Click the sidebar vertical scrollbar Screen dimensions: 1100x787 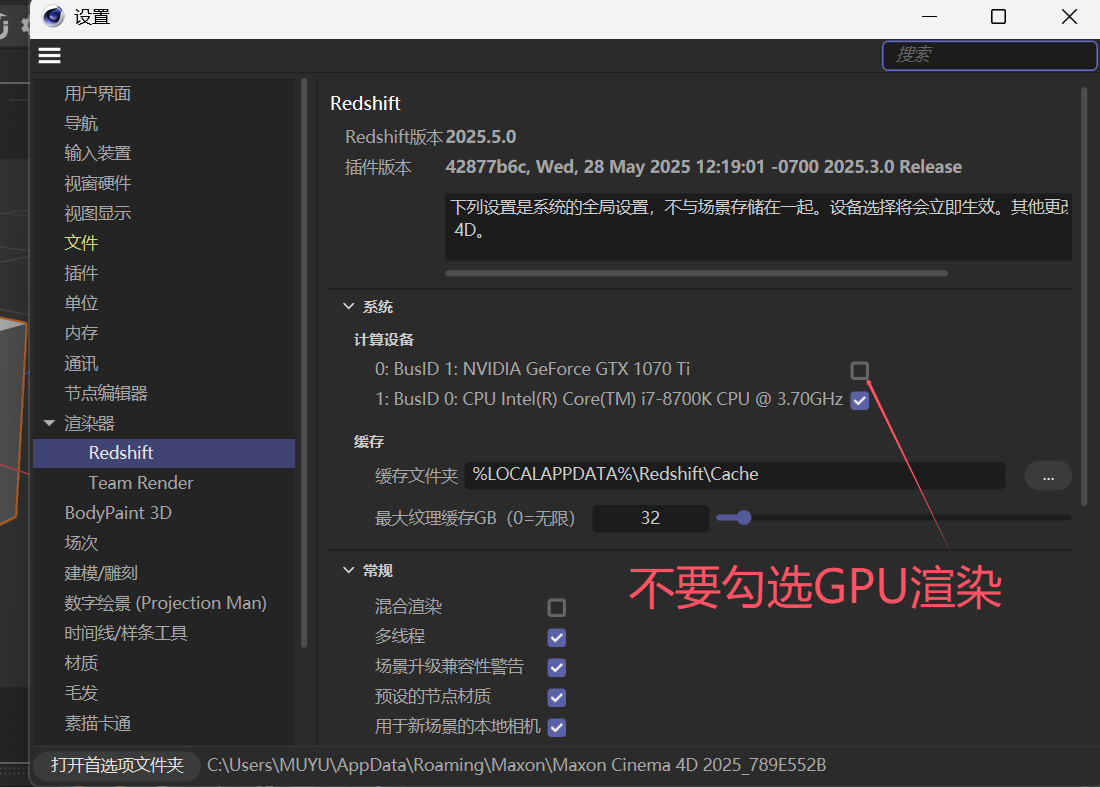point(304,363)
